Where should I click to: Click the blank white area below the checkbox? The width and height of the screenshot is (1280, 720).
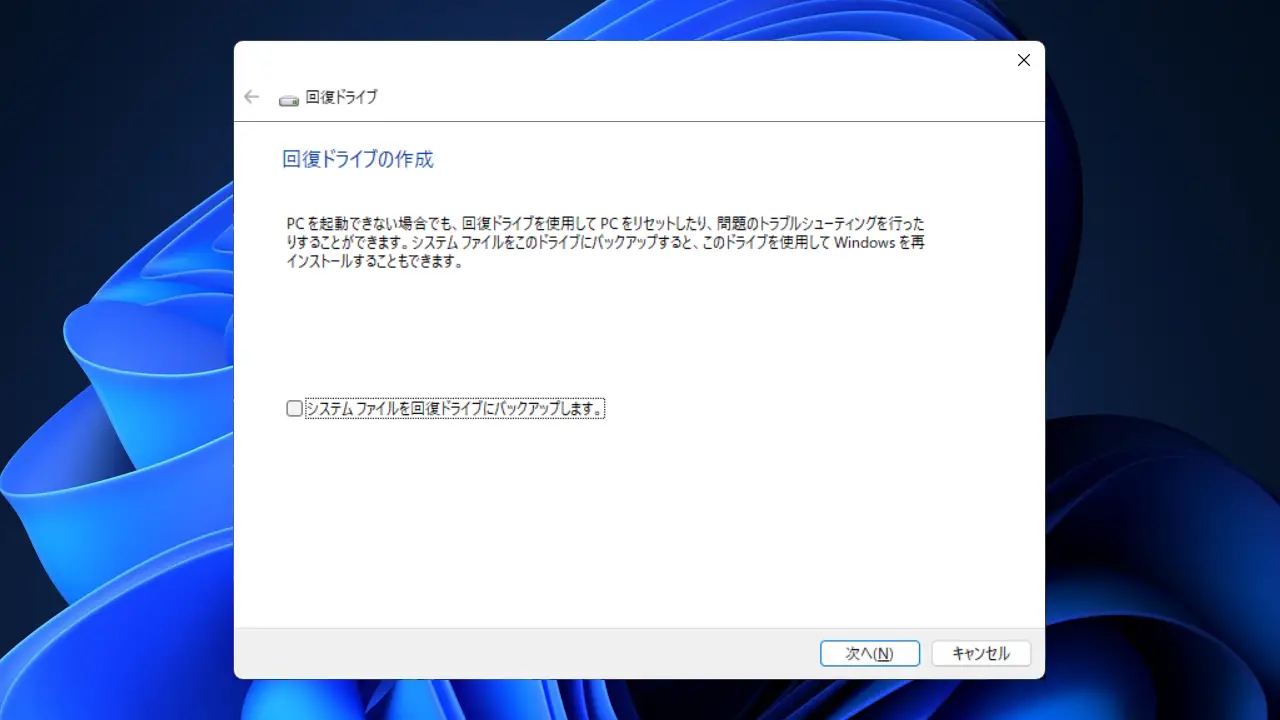[x=640, y=520]
